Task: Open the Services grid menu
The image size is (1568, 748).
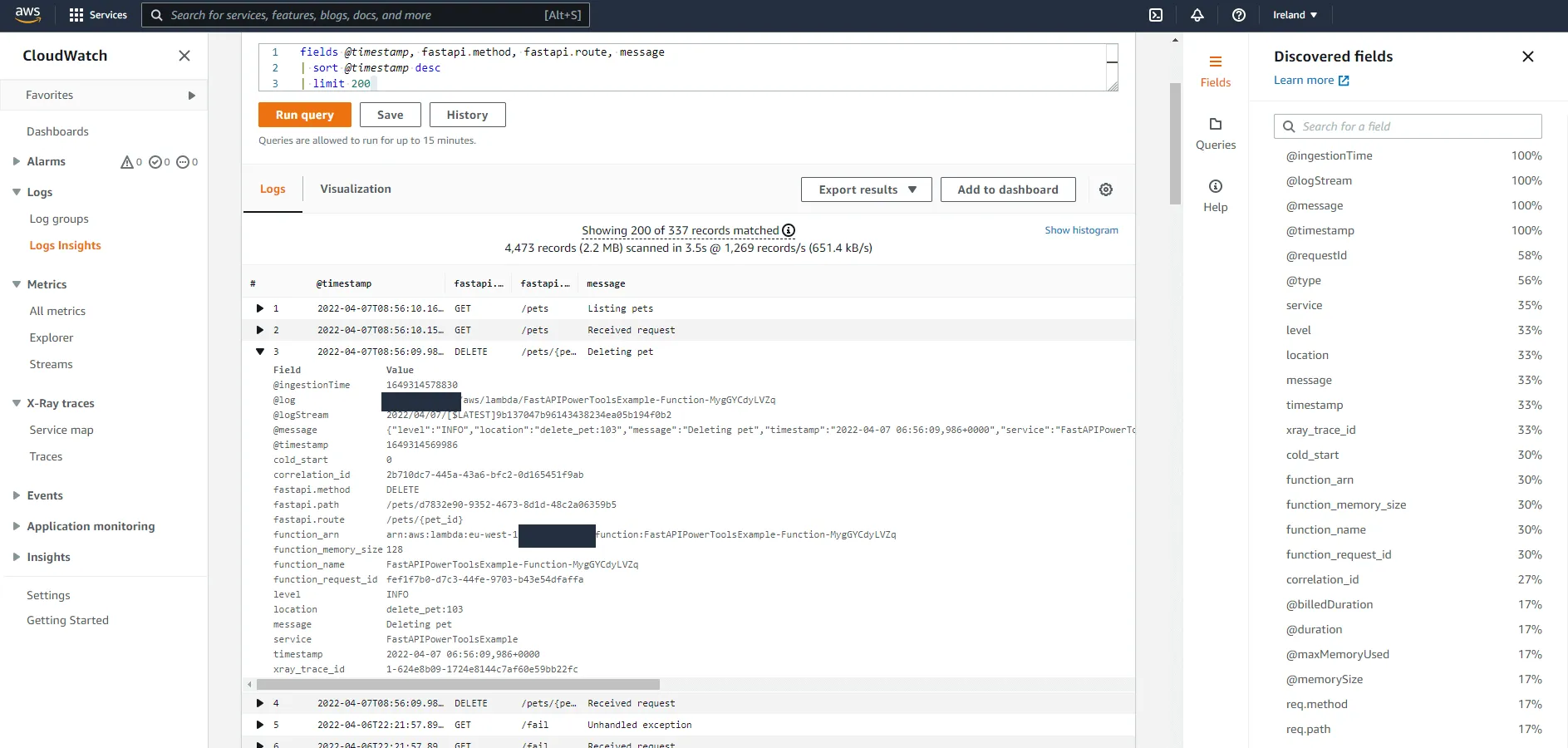Action: (x=98, y=14)
